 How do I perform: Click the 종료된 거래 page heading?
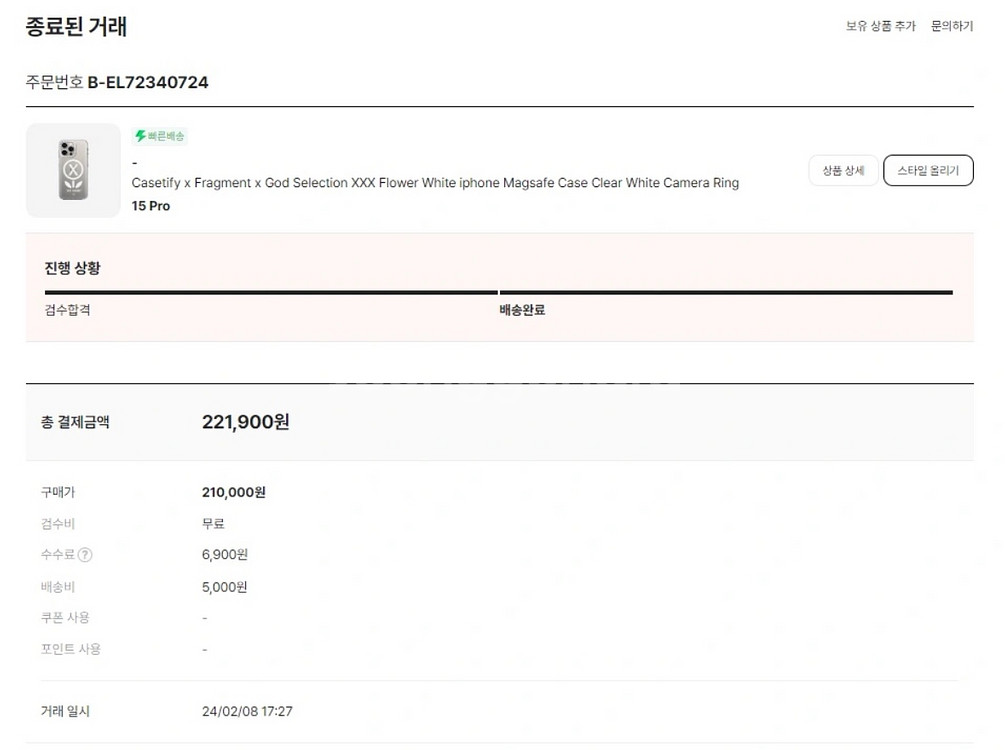76,26
